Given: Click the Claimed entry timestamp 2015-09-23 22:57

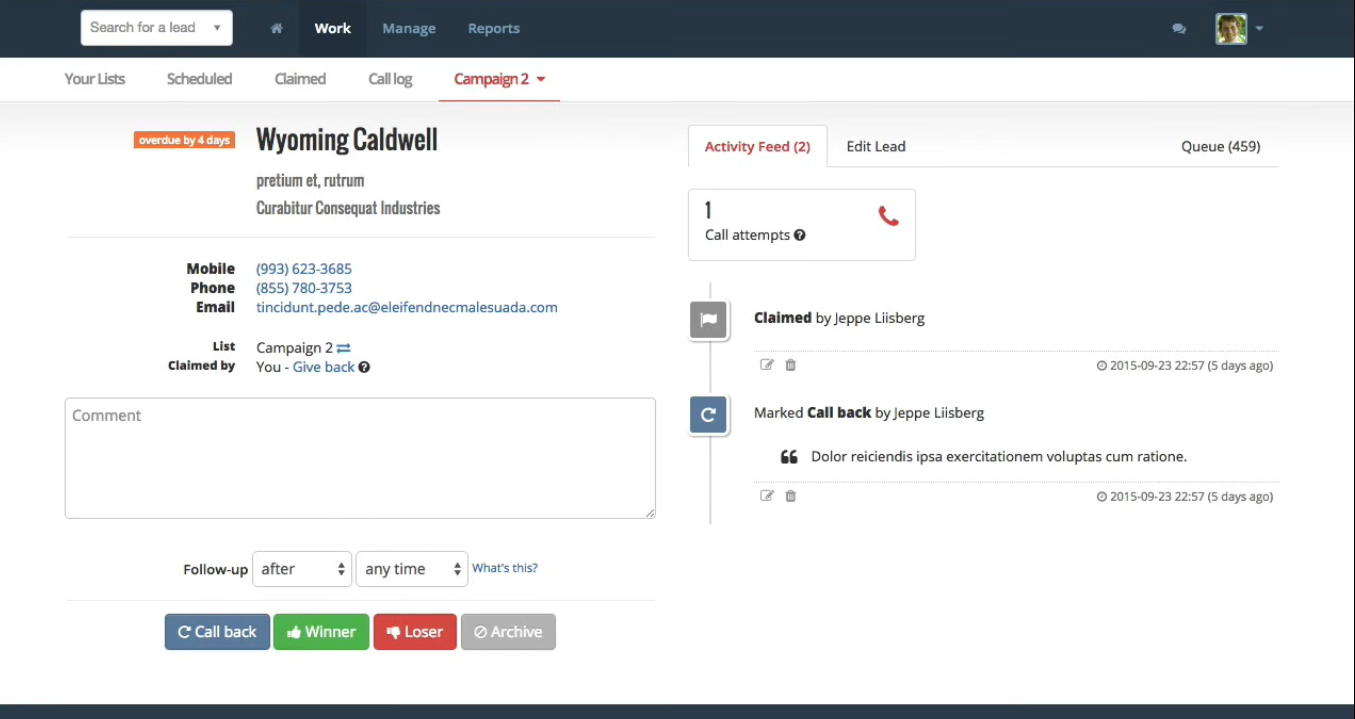Looking at the screenshot, I should point(1185,366).
